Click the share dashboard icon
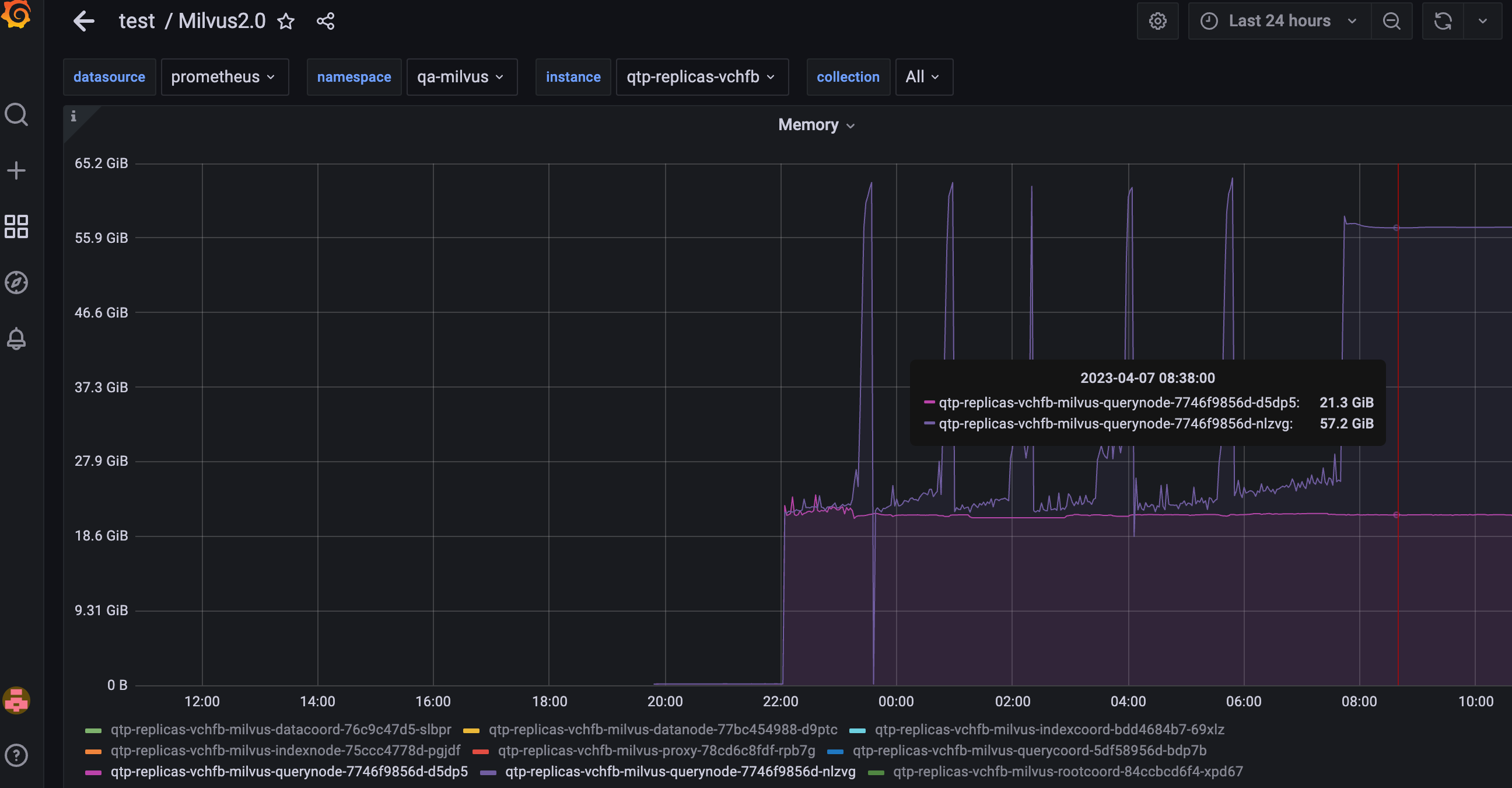This screenshot has width=1512, height=788. [x=325, y=22]
